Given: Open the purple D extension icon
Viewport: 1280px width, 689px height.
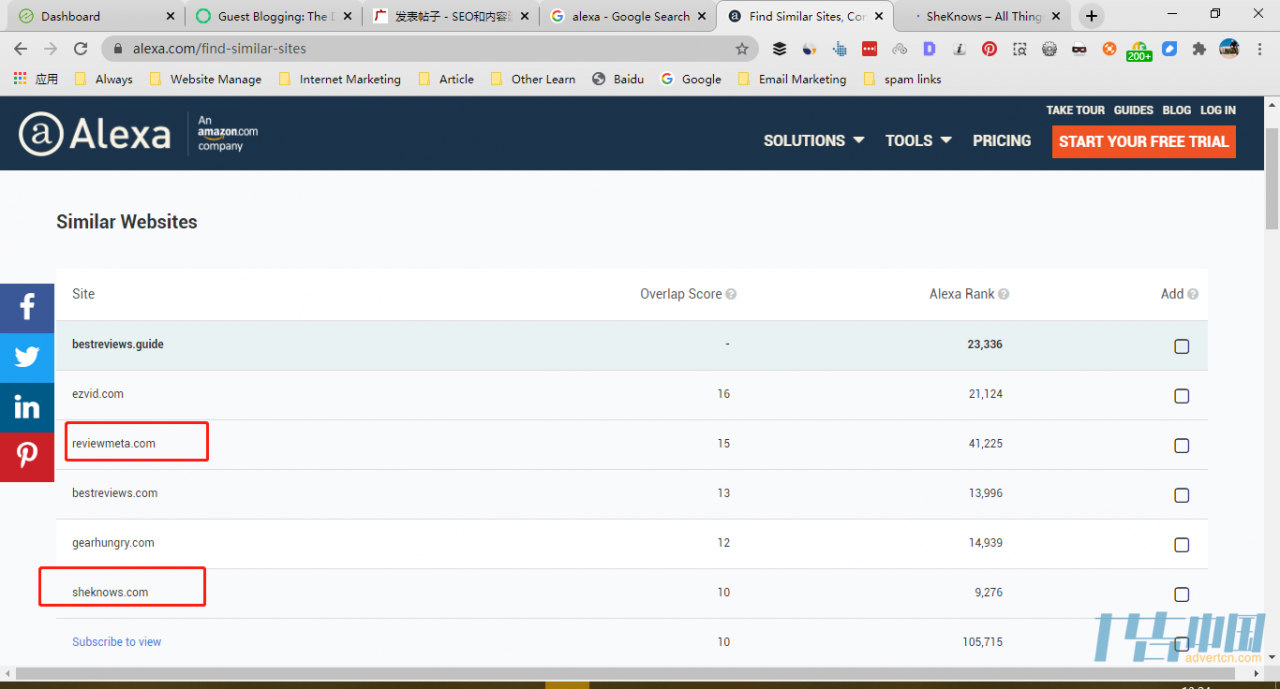Looking at the screenshot, I should [x=929, y=48].
